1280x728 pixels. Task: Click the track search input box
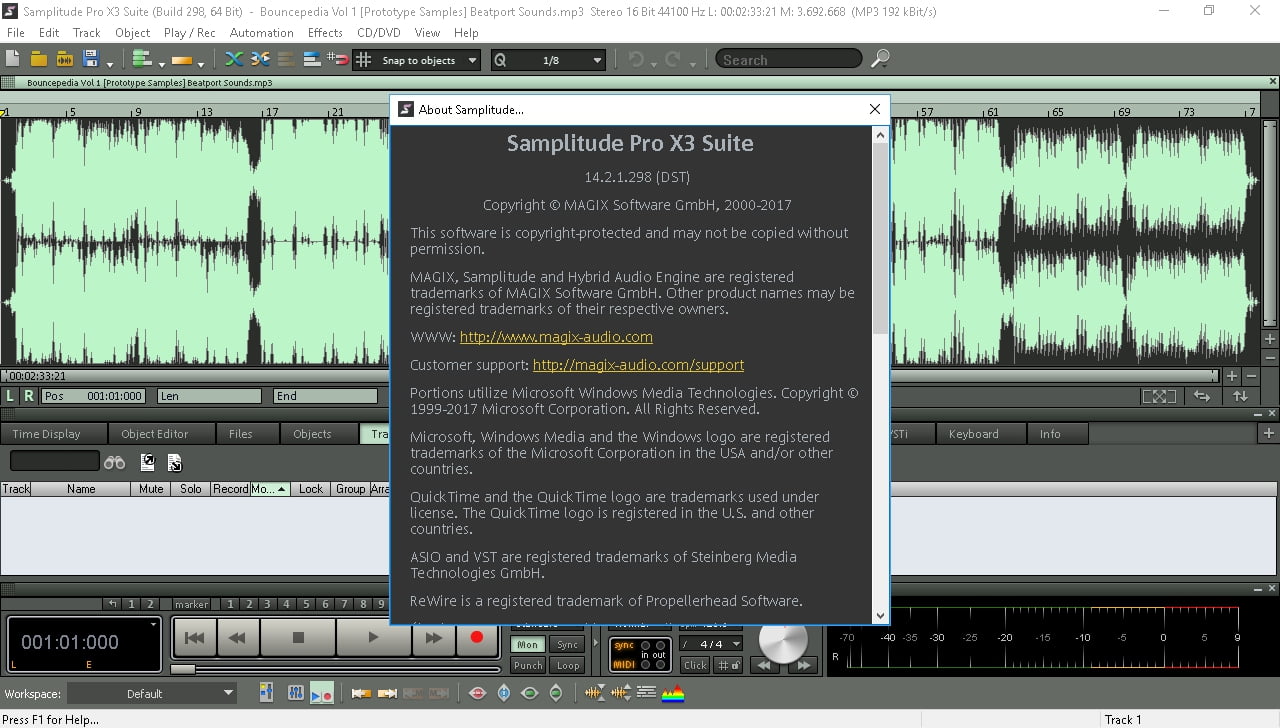click(55, 461)
